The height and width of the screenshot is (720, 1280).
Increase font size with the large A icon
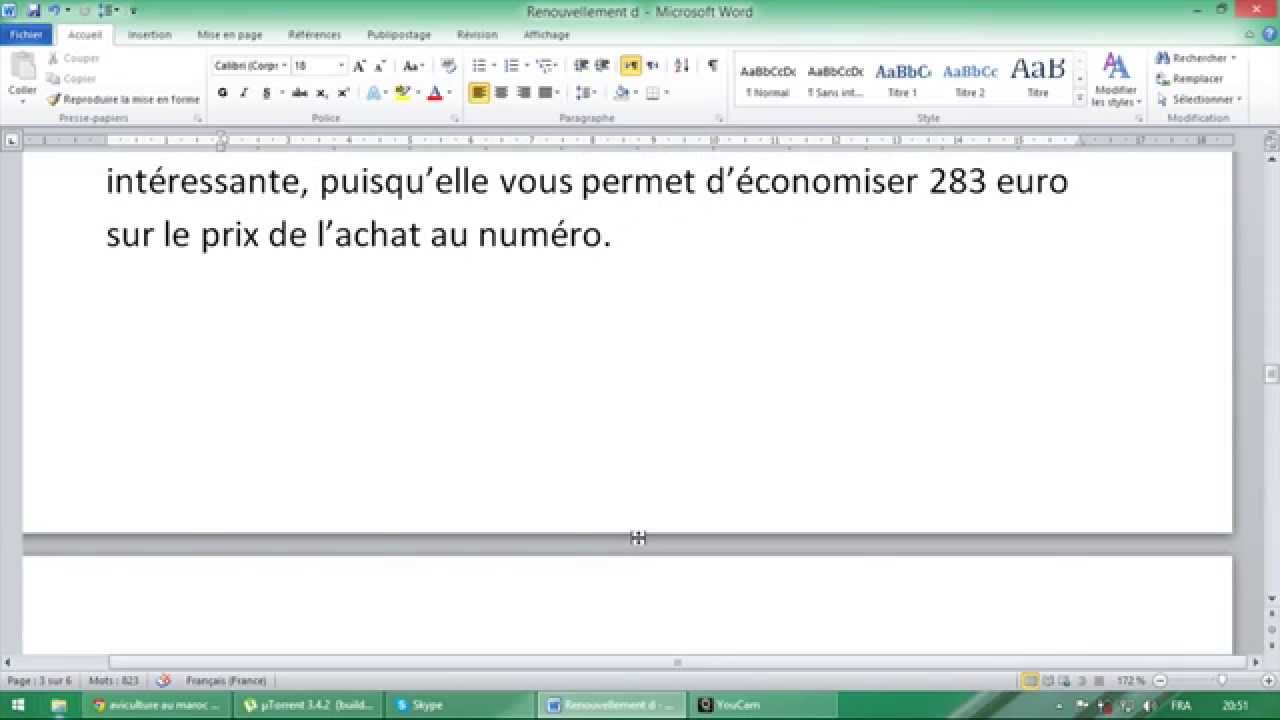(359, 66)
